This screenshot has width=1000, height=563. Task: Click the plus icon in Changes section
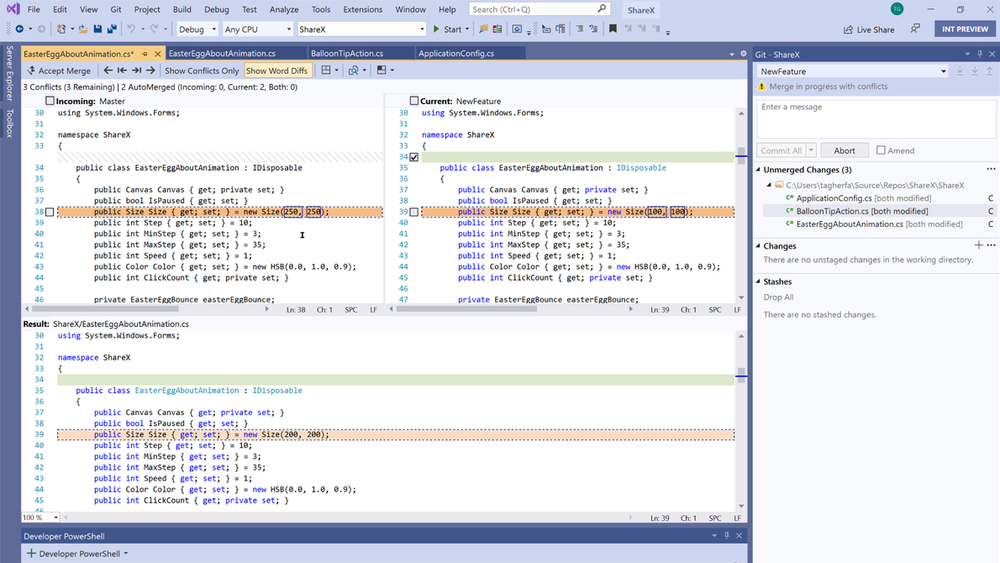[x=978, y=245]
